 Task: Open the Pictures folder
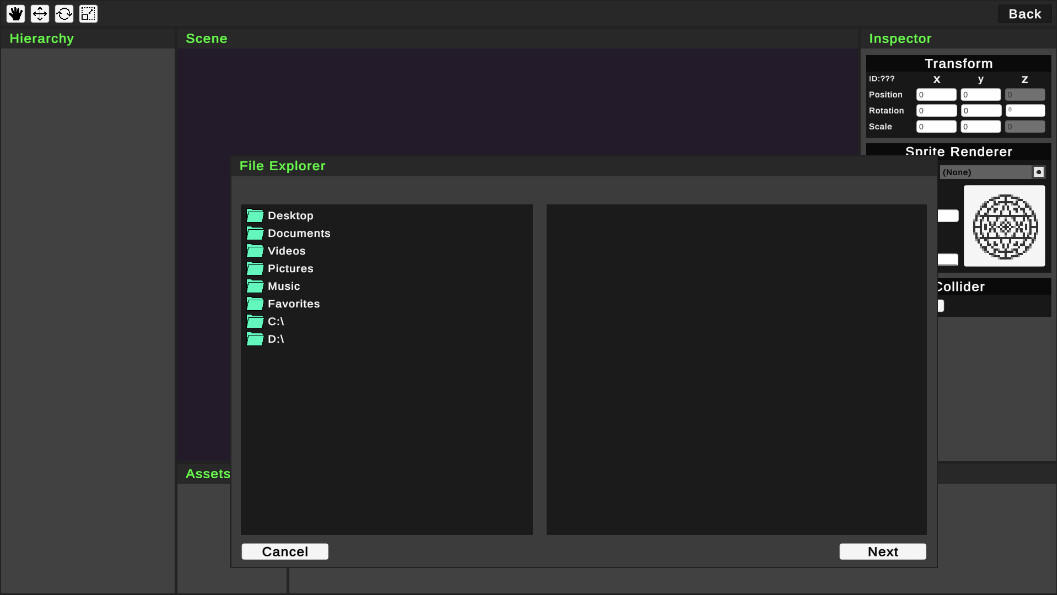click(x=290, y=269)
